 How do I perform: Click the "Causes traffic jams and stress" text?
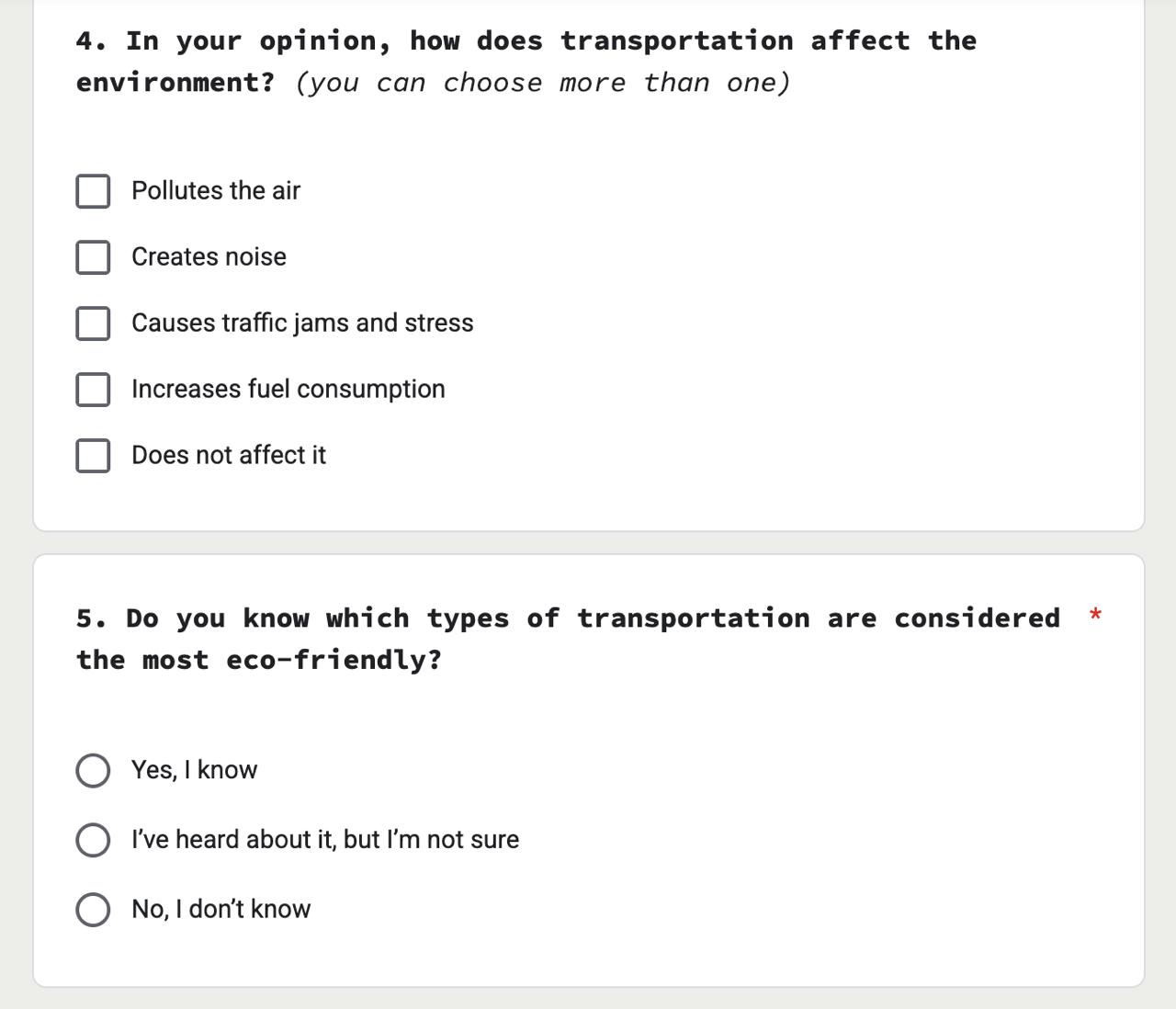(302, 323)
